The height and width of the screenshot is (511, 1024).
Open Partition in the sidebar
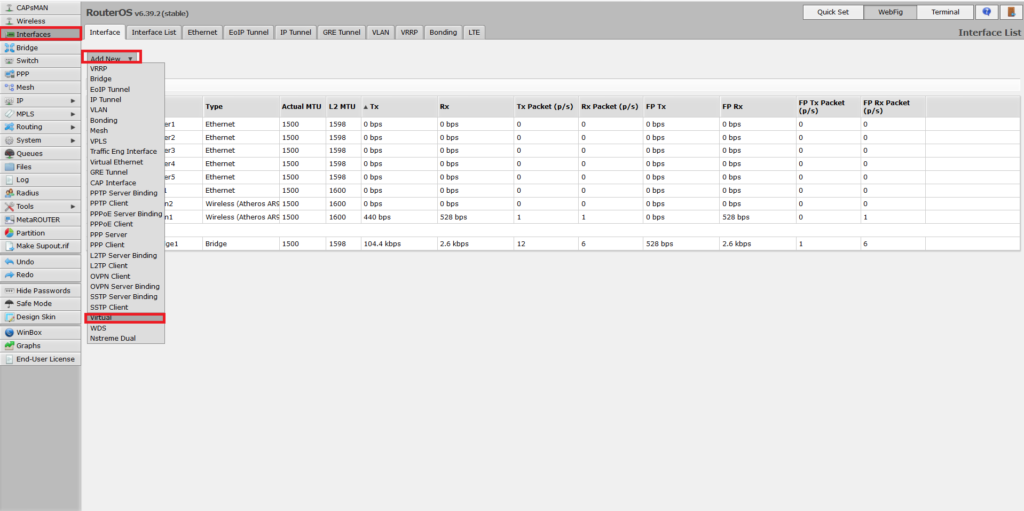pyautogui.click(x=40, y=233)
